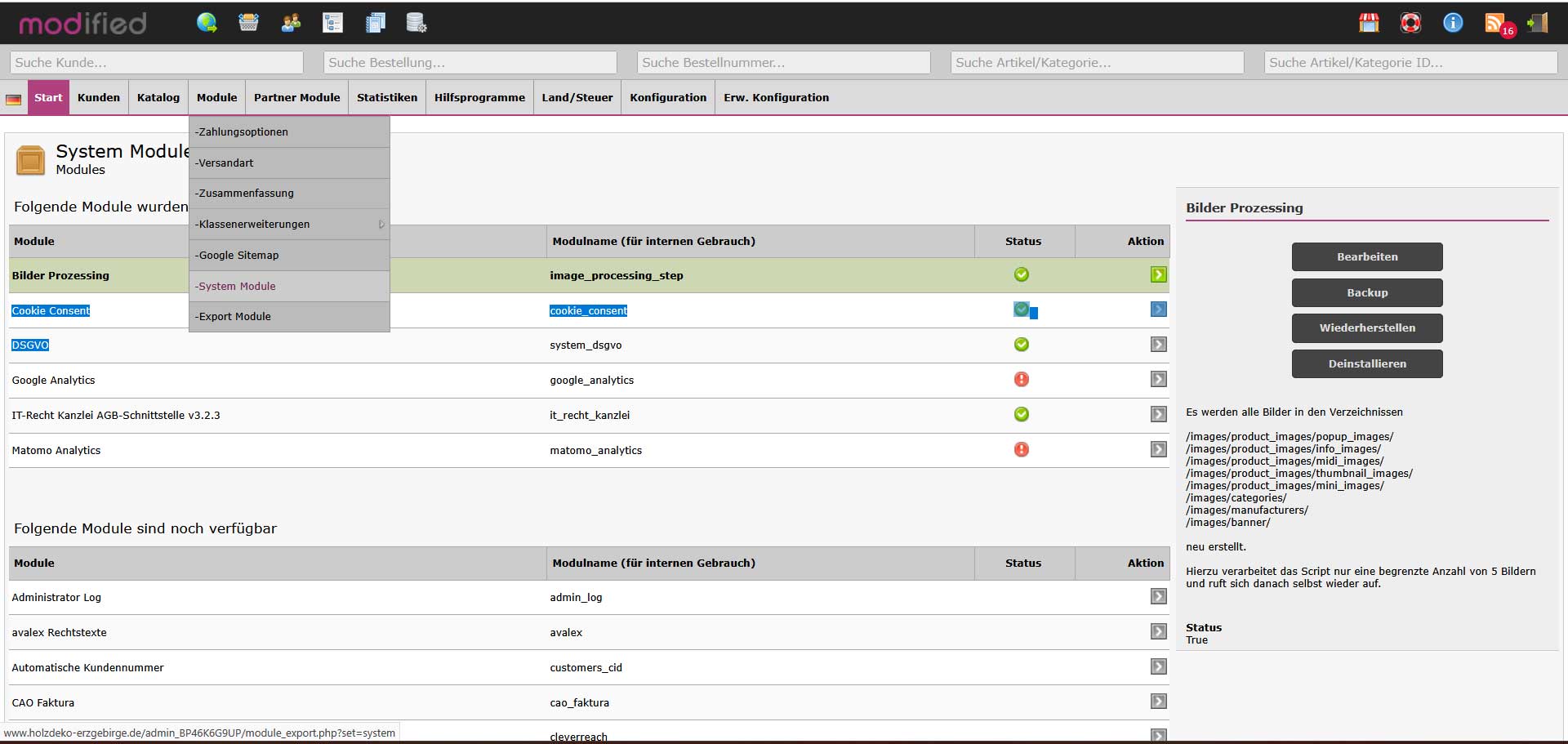This screenshot has width=1568, height=744.
Task: Click the exit door logout icon
Action: point(1537,23)
